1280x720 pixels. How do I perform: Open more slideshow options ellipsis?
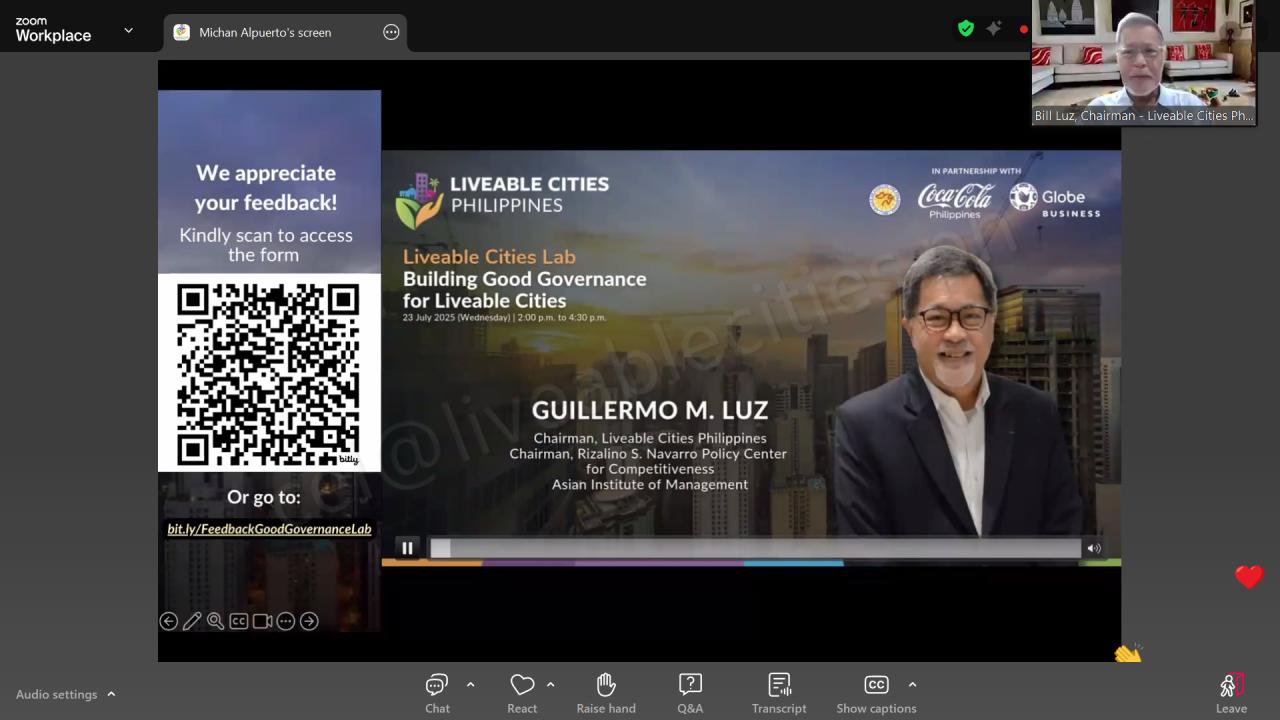[286, 621]
